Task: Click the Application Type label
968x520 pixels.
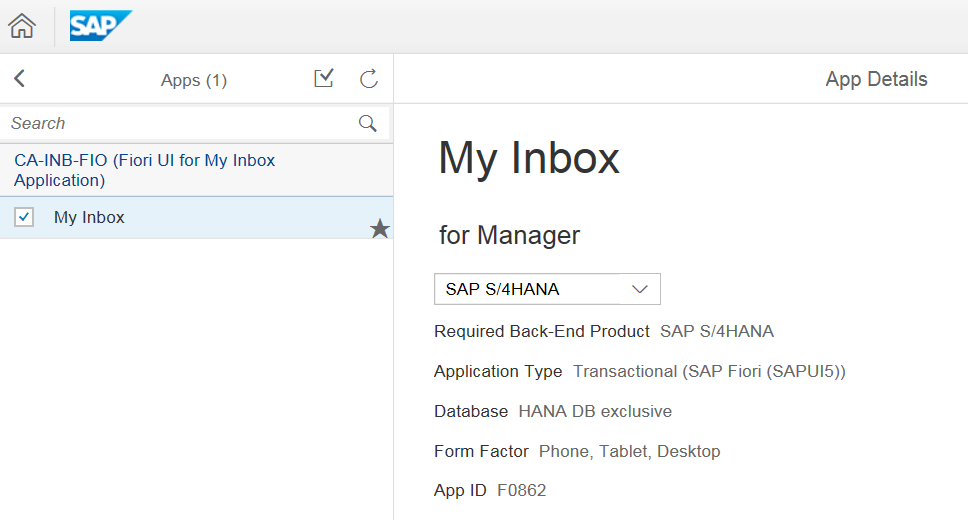Action: point(498,371)
